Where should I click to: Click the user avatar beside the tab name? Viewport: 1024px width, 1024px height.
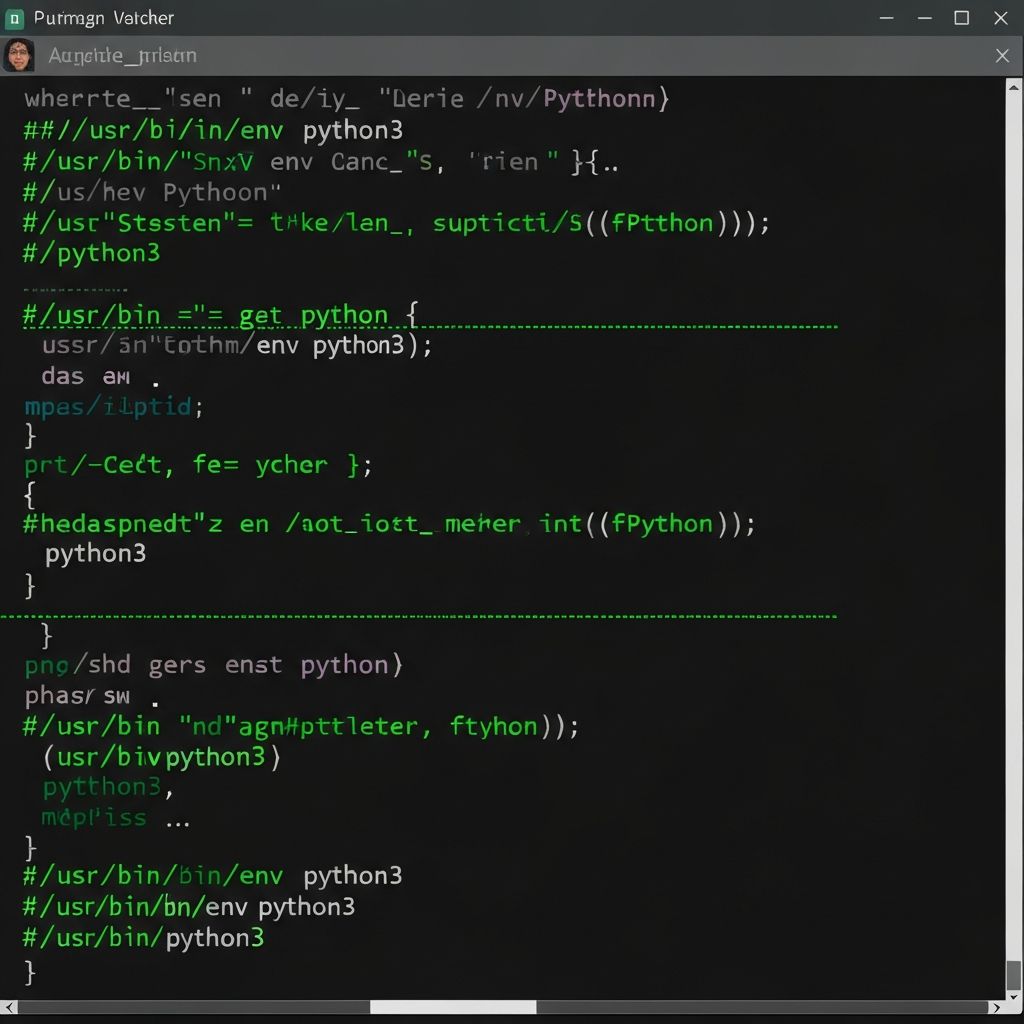pyautogui.click(x=19, y=56)
